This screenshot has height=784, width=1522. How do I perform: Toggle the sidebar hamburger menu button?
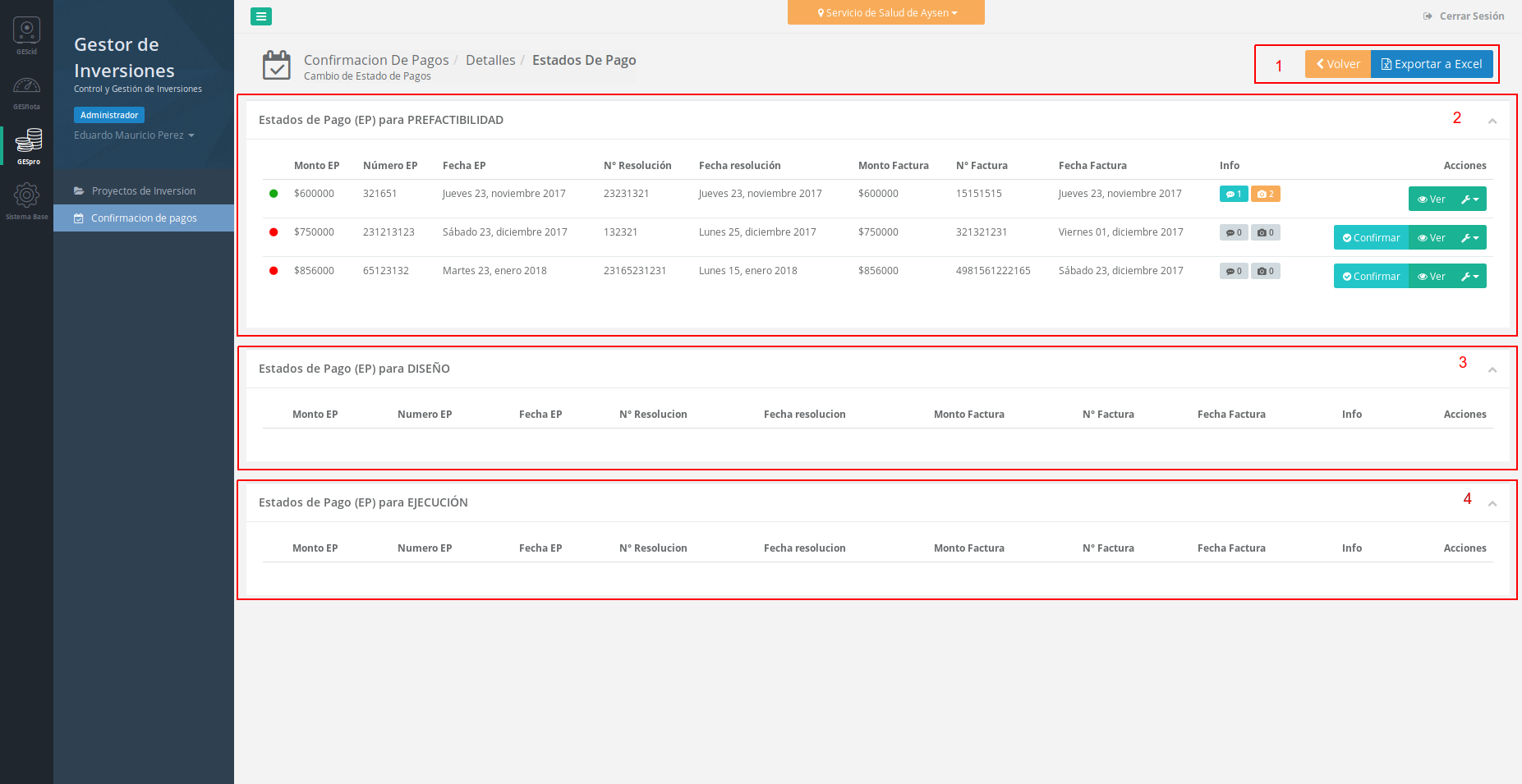pos(261,16)
